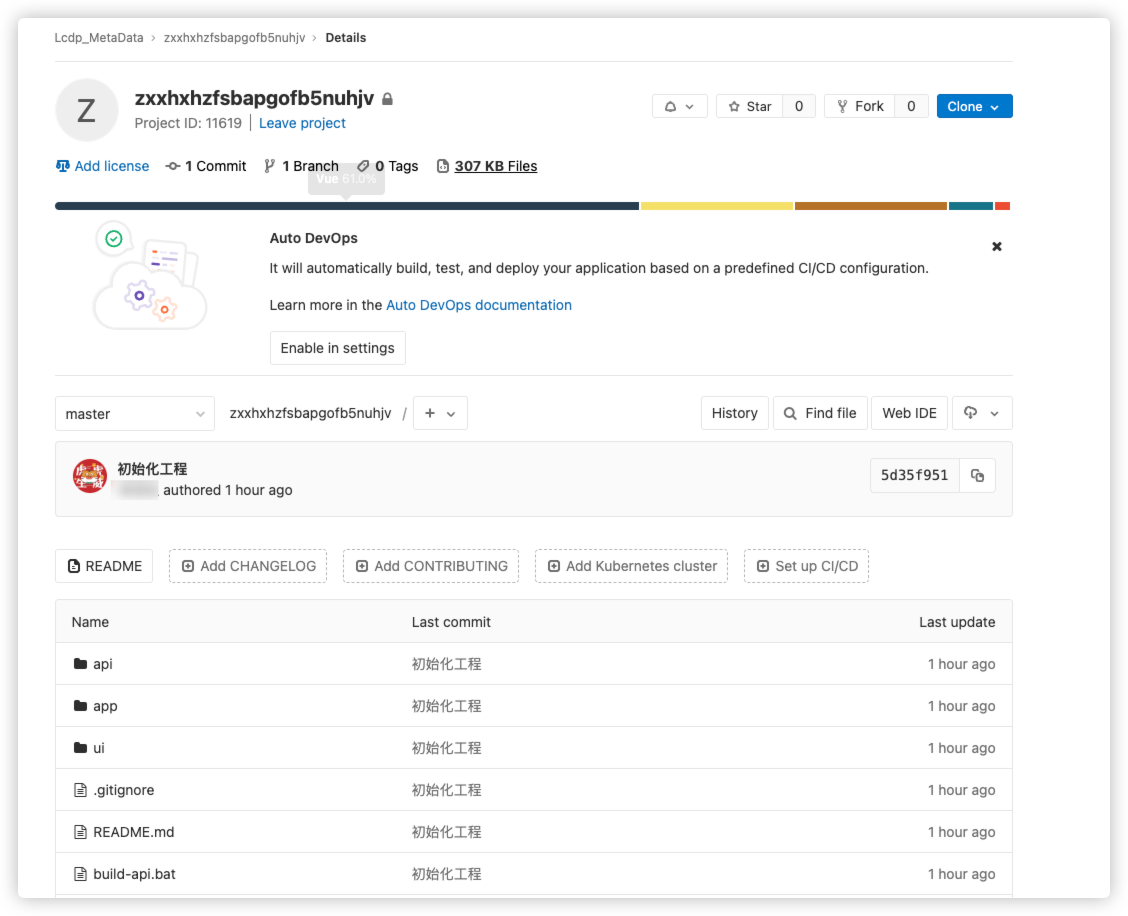Open the api folder
This screenshot has height=916, width=1128.
[103, 664]
